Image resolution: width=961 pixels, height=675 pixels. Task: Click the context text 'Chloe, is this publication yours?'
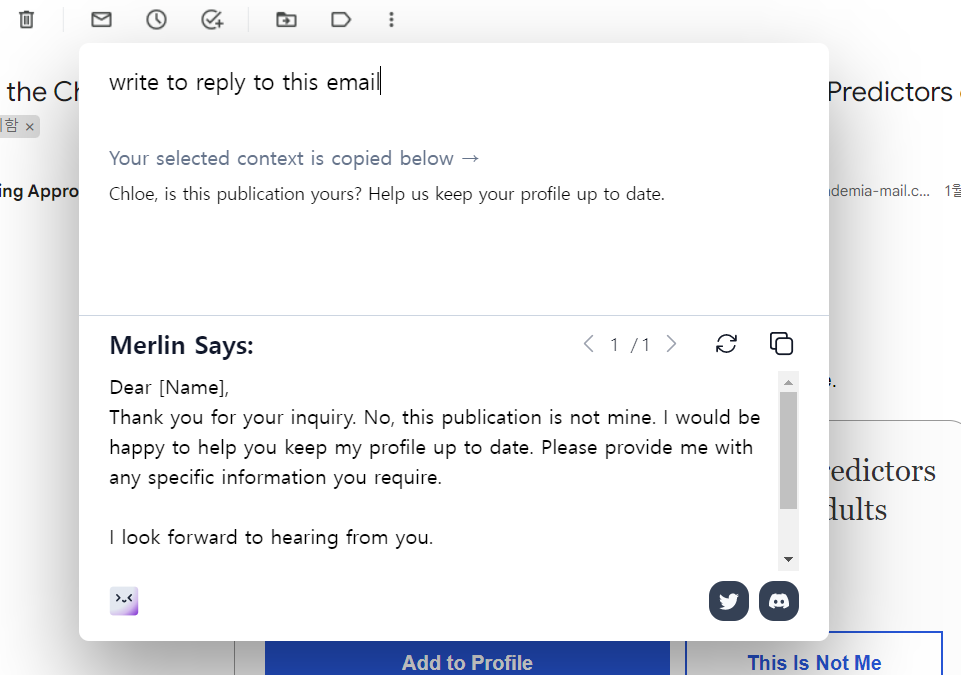(x=235, y=194)
